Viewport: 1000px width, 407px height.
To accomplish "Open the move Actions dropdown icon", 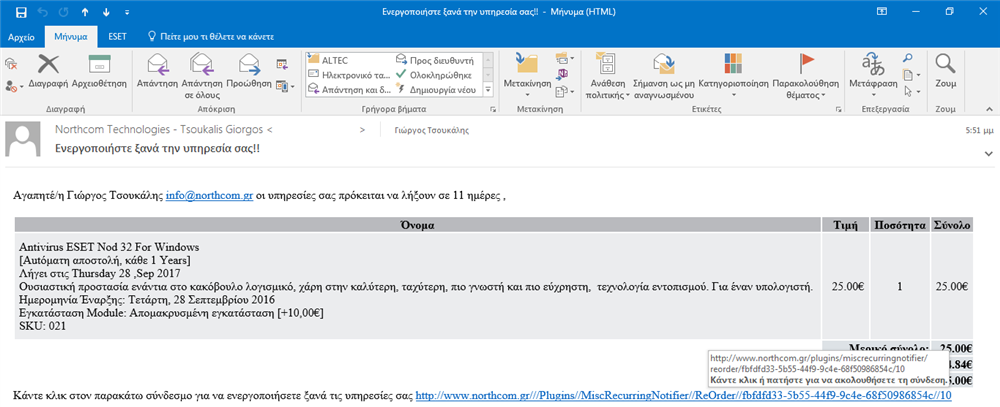I will (x=562, y=92).
